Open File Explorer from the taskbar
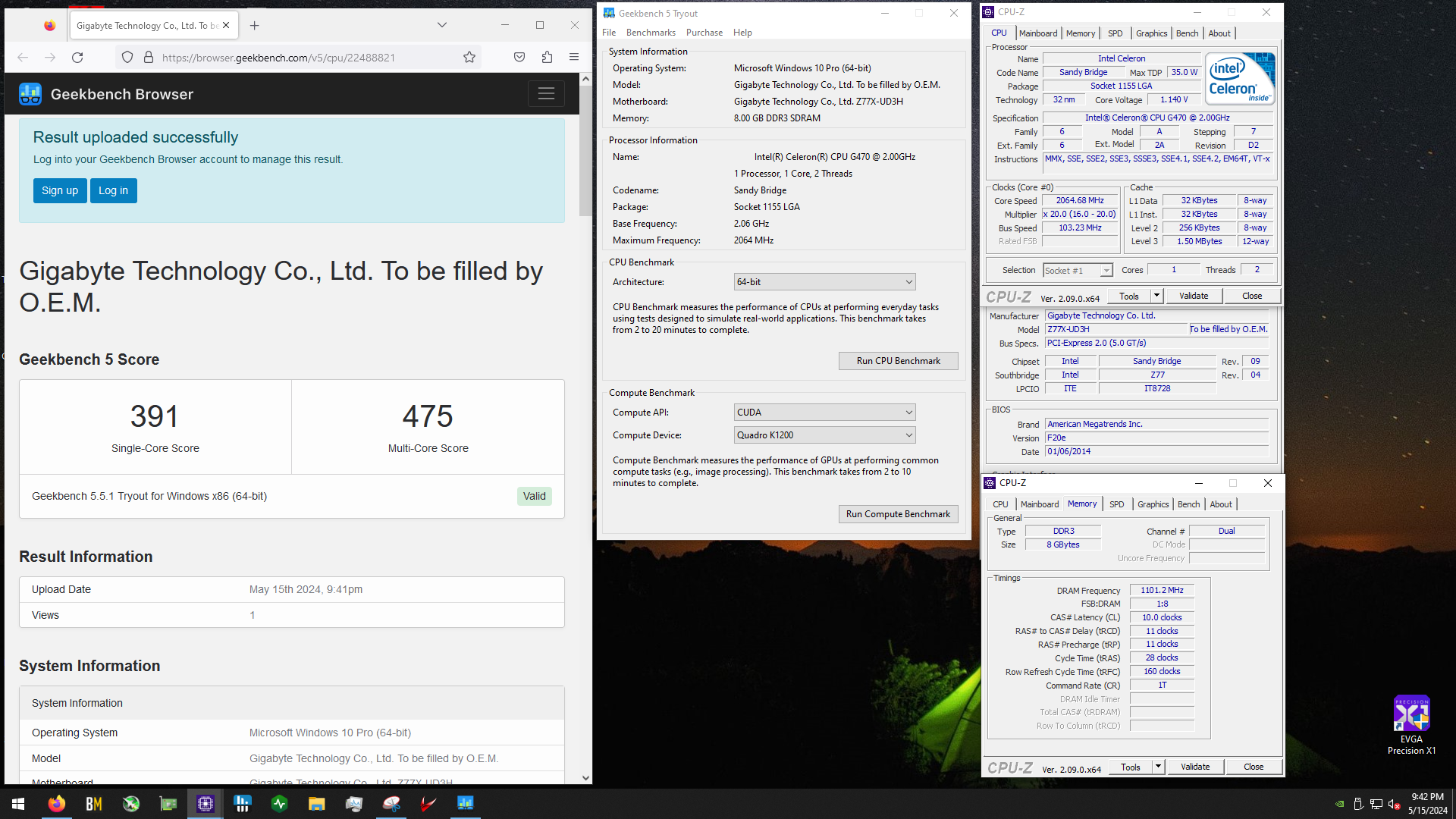This screenshot has width=1456, height=819. 317,804
